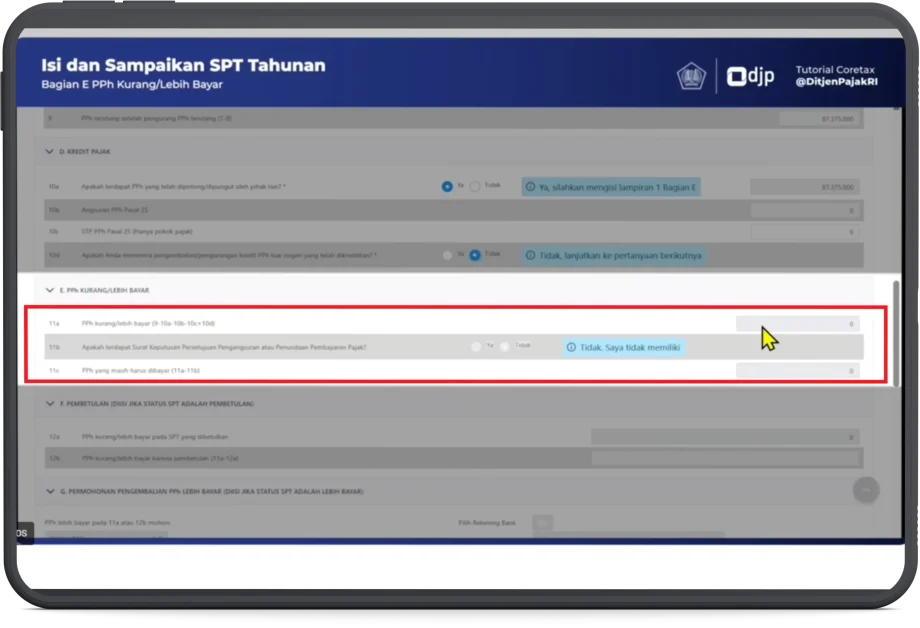Collapse the F. Pembetulan section

[x=48, y=403]
